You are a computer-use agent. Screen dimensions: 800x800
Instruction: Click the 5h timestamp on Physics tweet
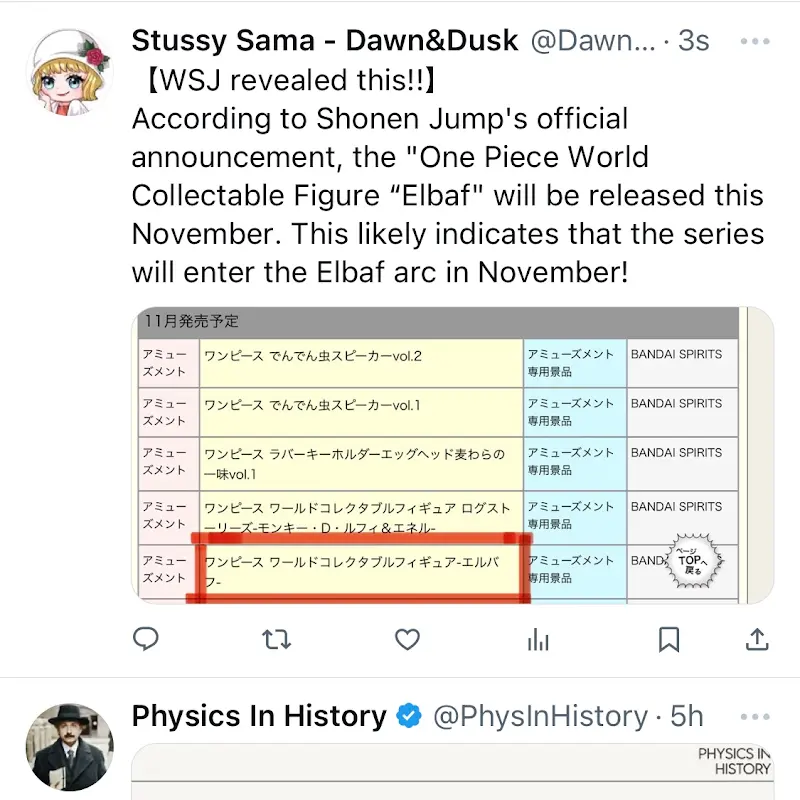coord(687,716)
